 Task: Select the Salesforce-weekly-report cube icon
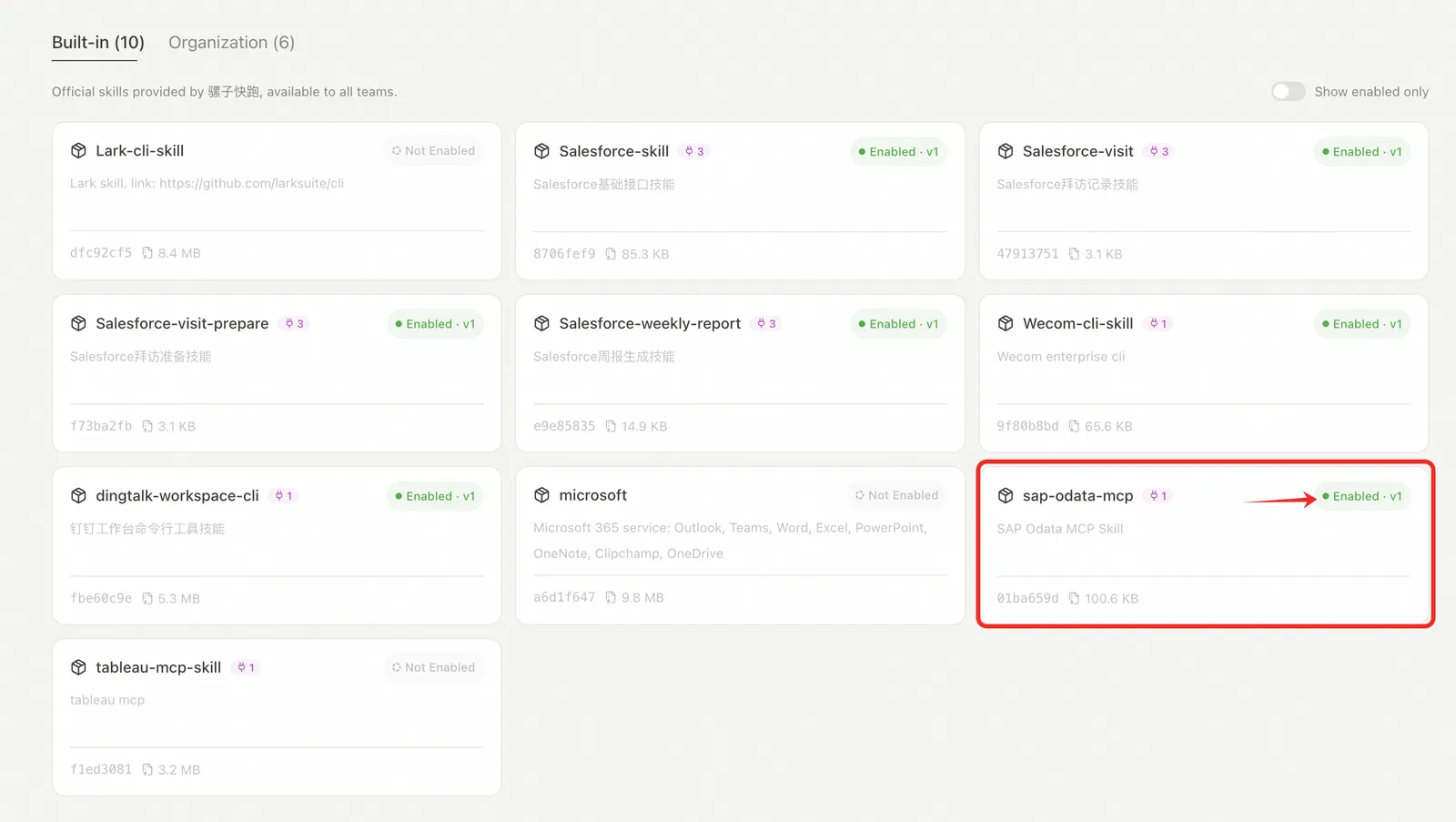tap(541, 323)
